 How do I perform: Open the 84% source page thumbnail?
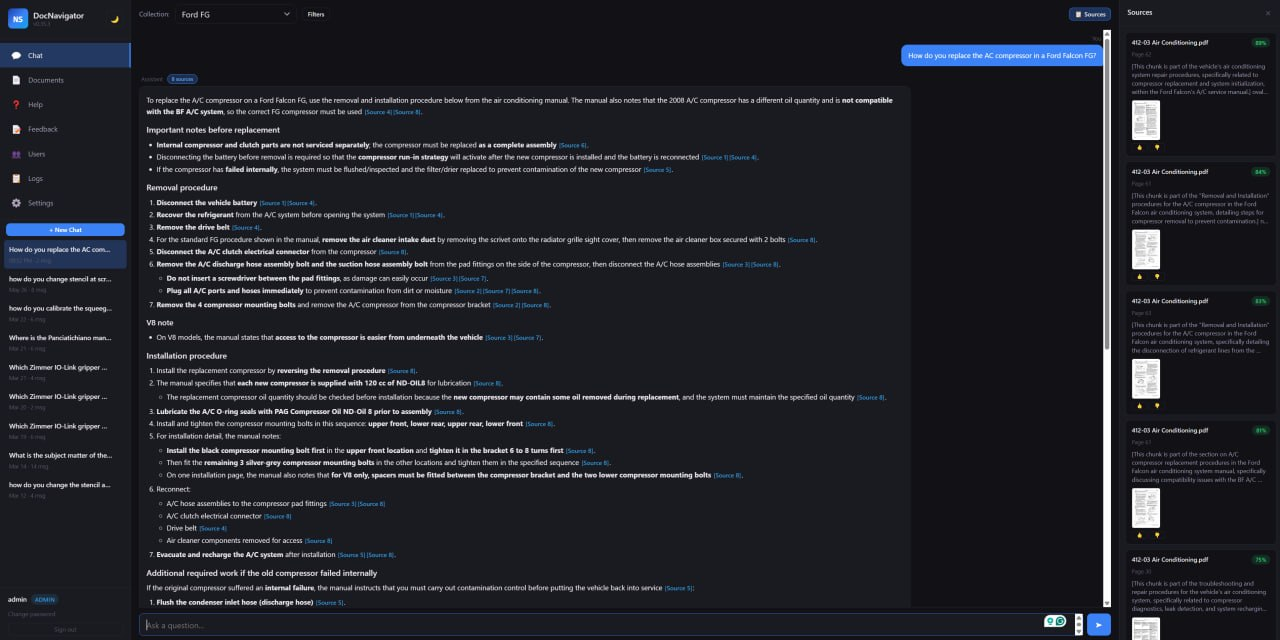1146,249
